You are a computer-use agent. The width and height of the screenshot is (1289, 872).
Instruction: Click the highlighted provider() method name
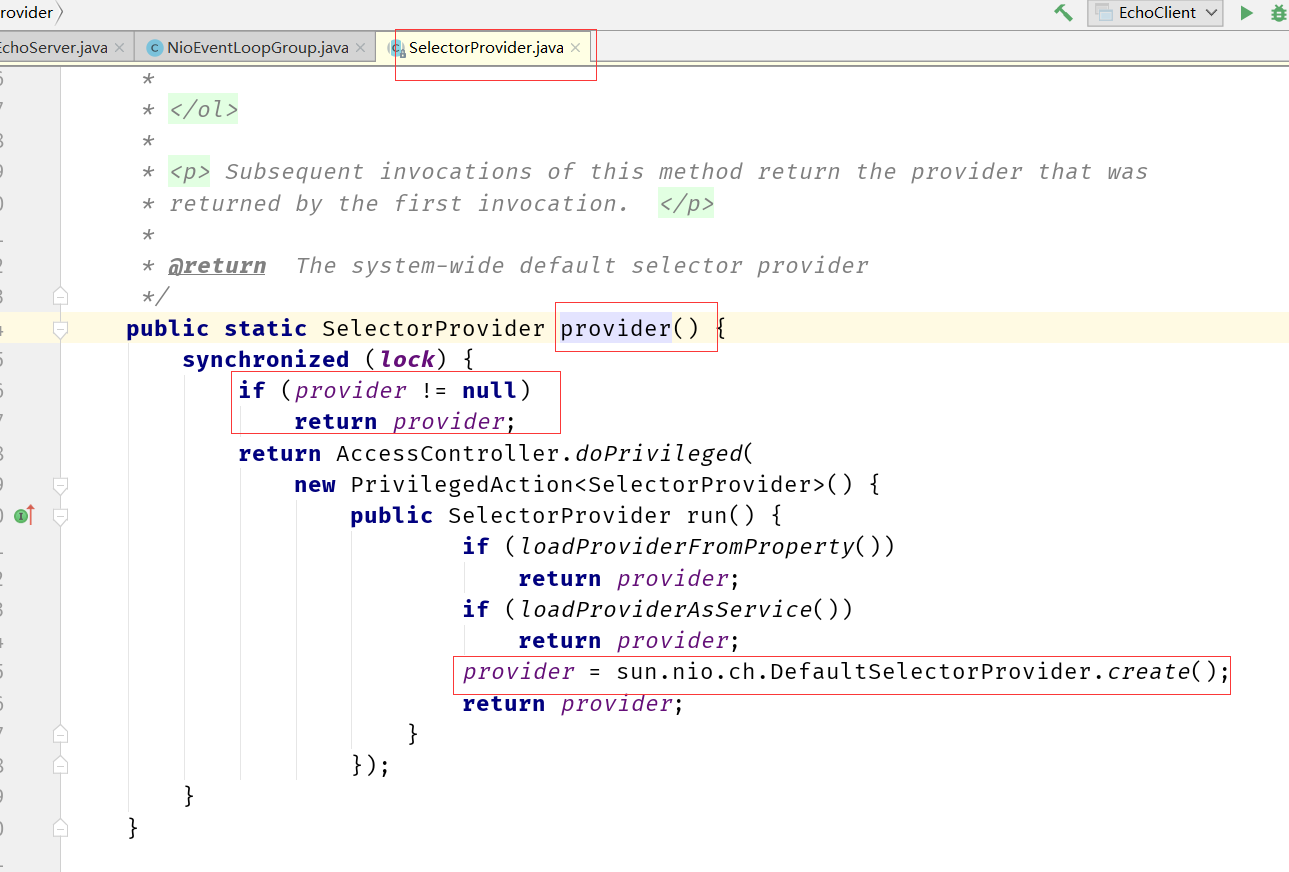point(616,328)
